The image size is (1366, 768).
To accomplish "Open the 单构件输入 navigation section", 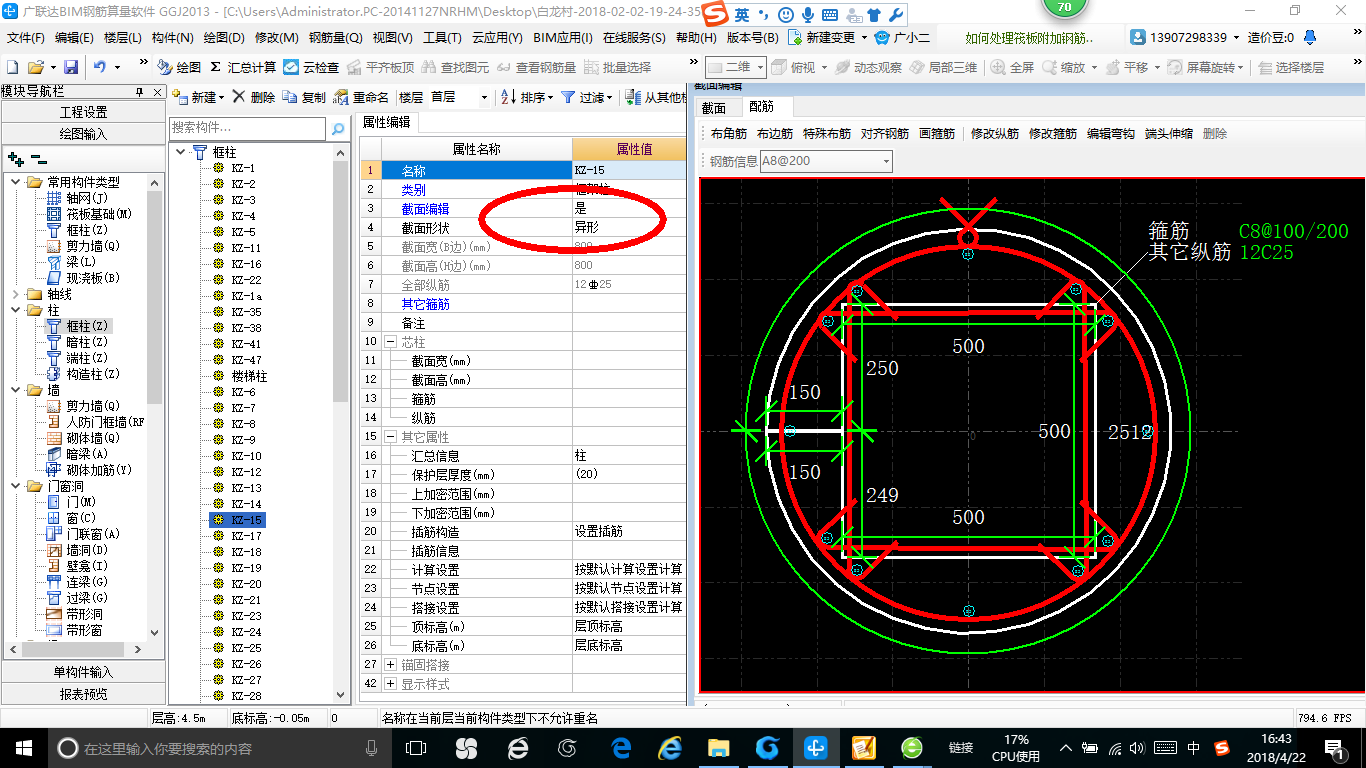I will tap(83, 672).
